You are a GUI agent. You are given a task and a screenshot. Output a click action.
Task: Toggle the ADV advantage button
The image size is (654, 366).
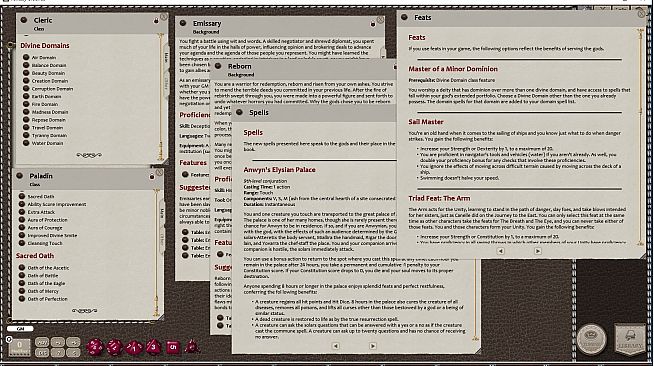(x=42, y=342)
